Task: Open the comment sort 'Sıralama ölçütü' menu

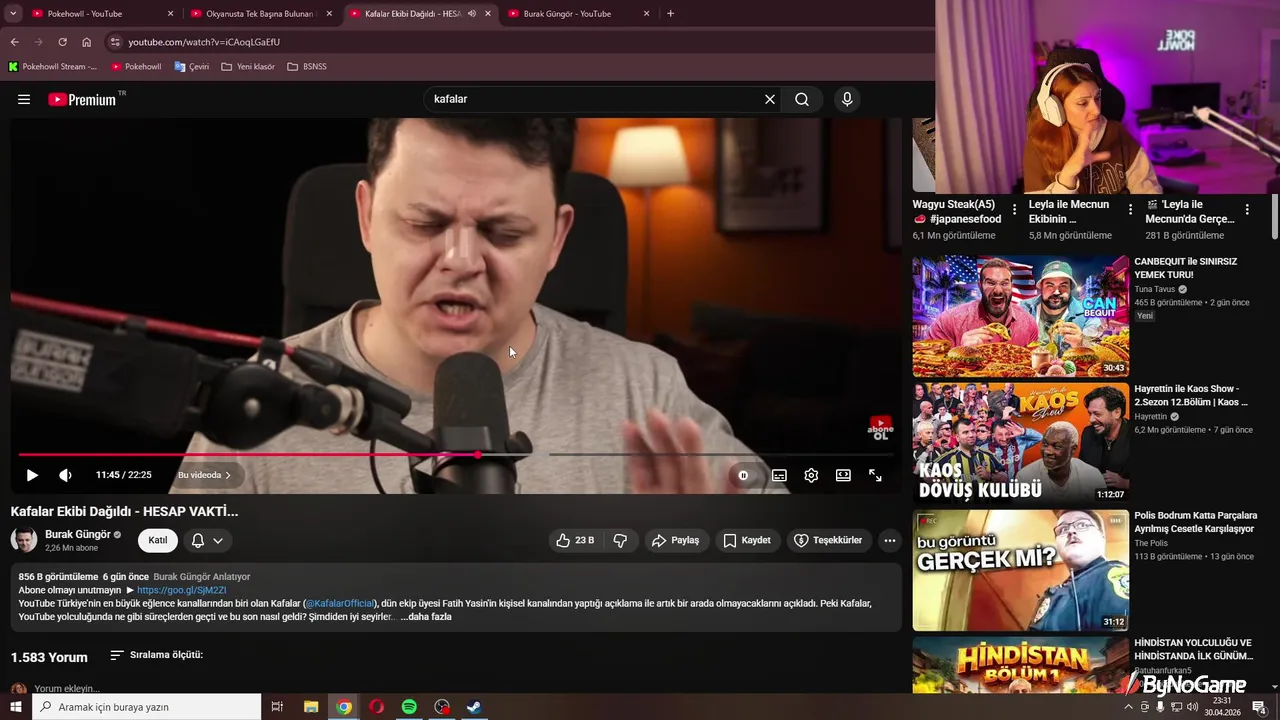Action: point(157,655)
